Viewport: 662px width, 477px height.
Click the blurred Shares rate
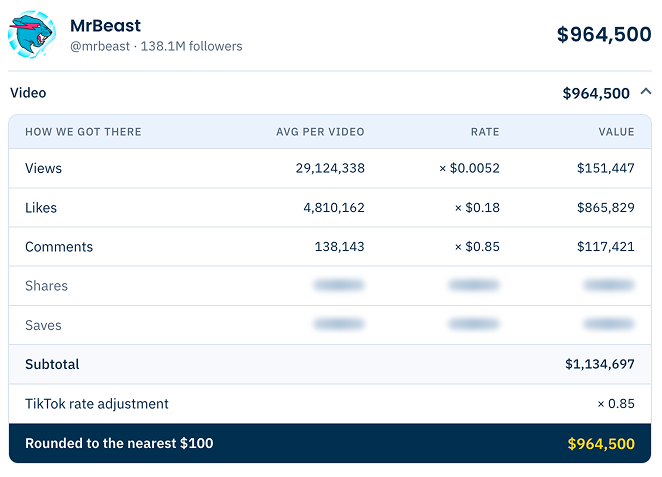click(474, 285)
